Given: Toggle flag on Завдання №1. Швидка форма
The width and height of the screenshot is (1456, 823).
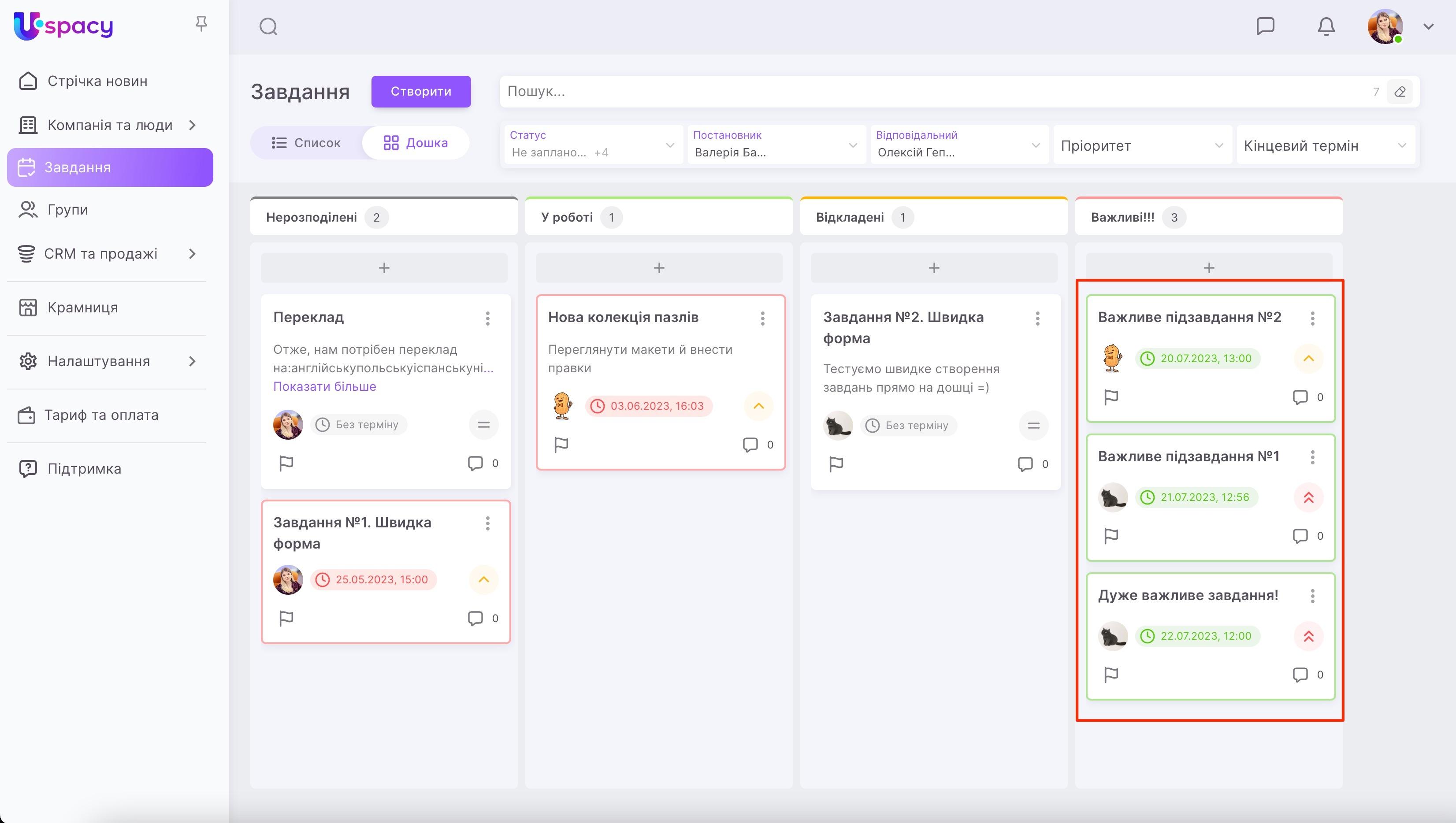Looking at the screenshot, I should point(286,619).
